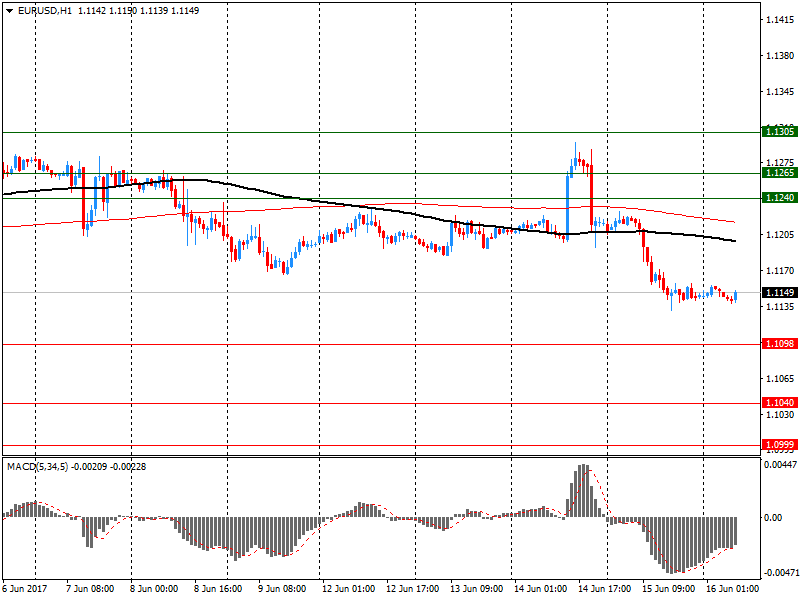This screenshot has height=600, width=800.
Task: Click the 16 Jun 01:00 time axis label
Action: [732, 589]
